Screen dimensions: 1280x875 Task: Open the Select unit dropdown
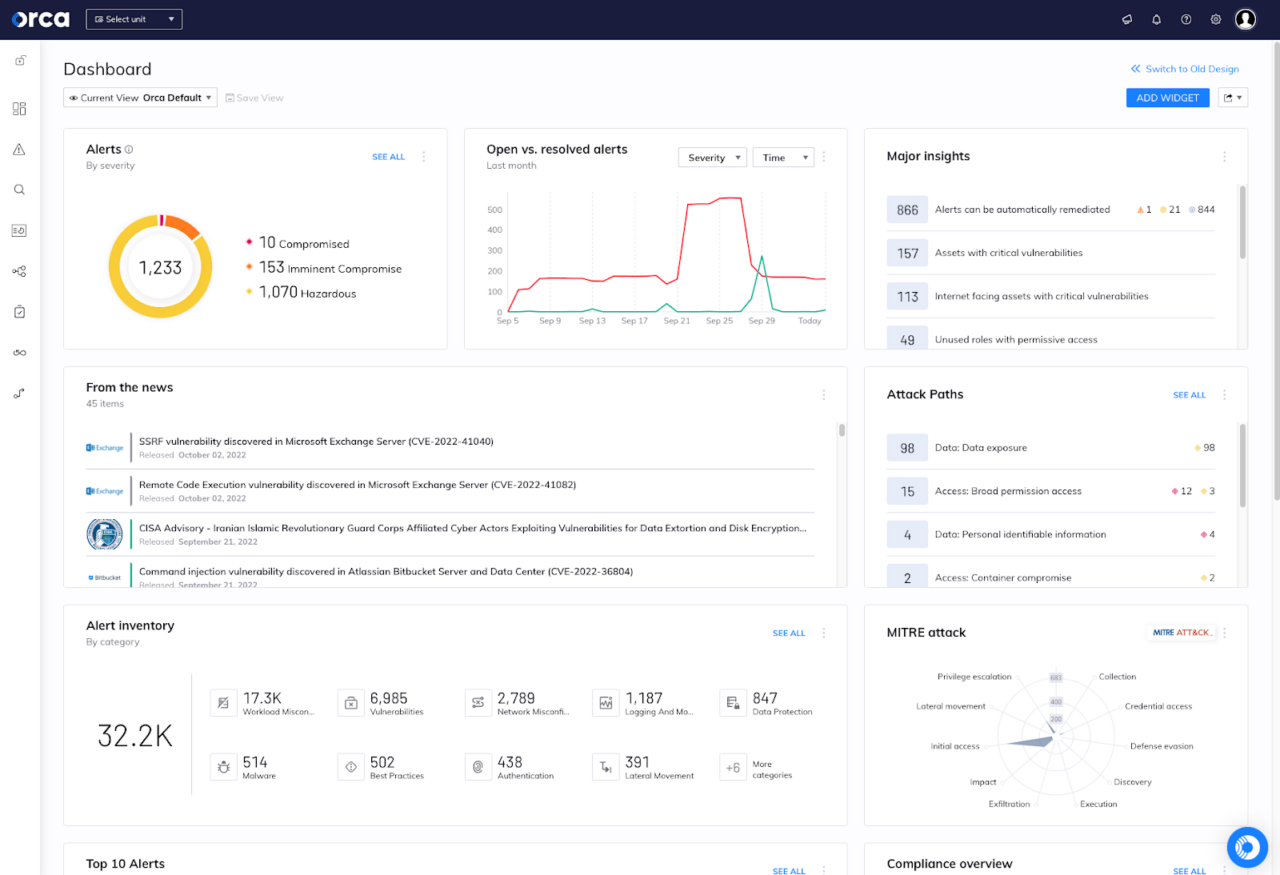tap(134, 19)
